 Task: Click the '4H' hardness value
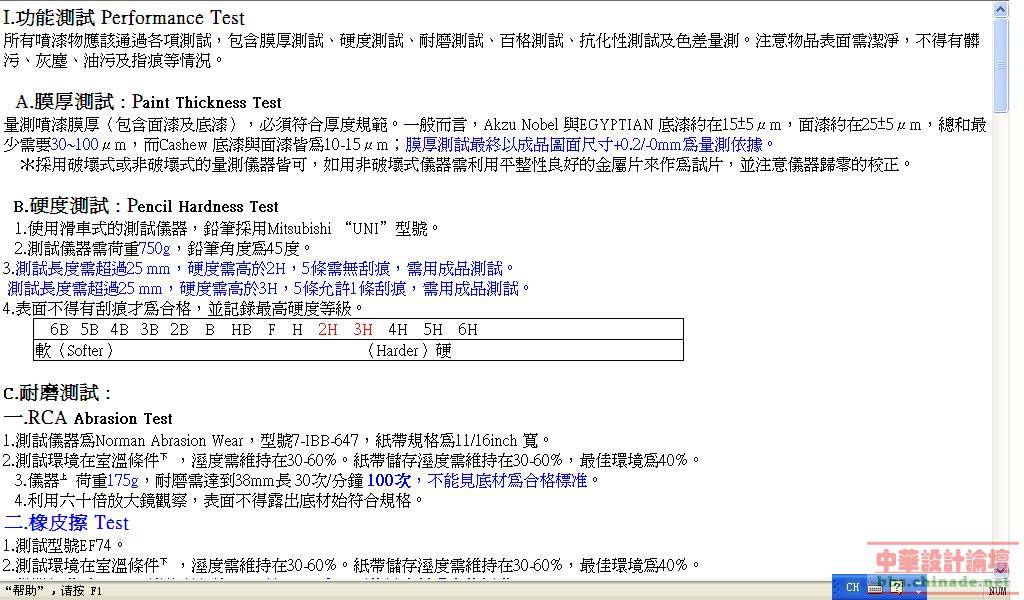(398, 330)
